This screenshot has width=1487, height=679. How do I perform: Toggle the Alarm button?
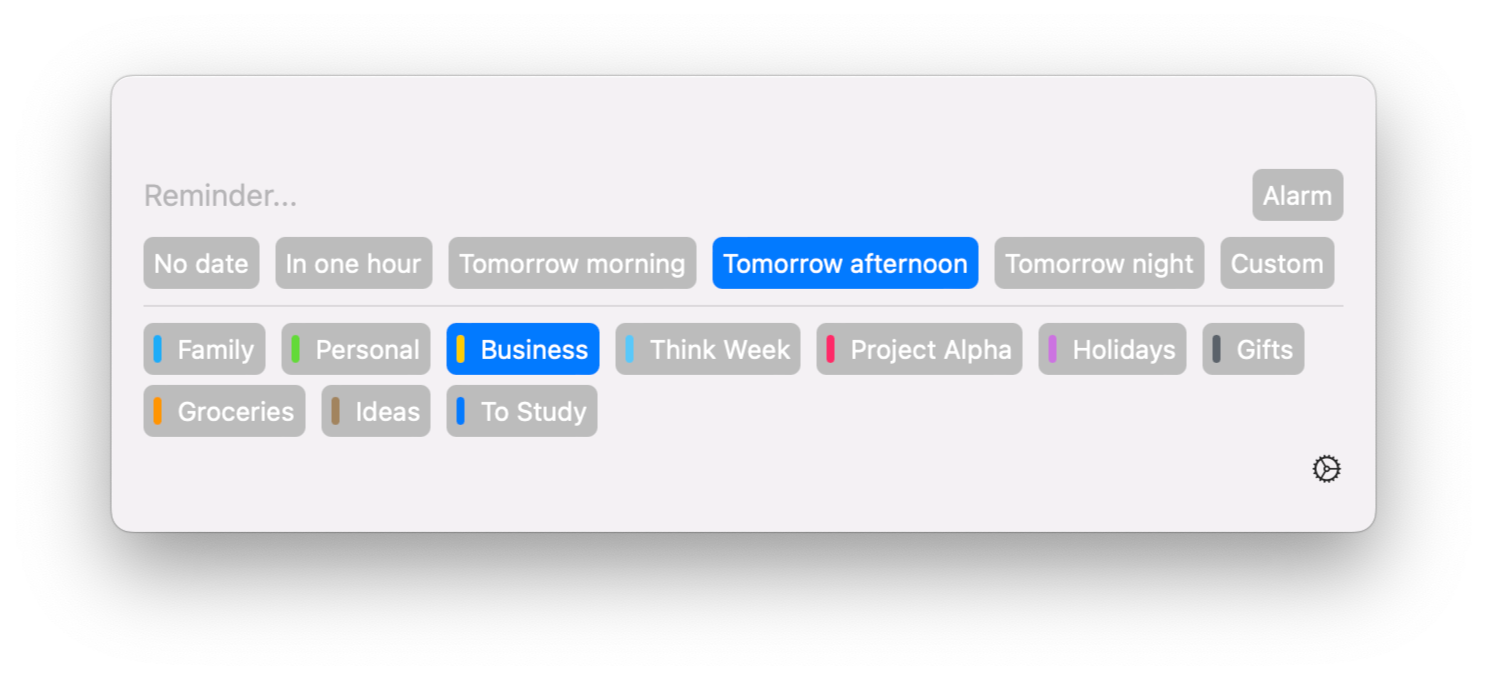coord(1297,196)
